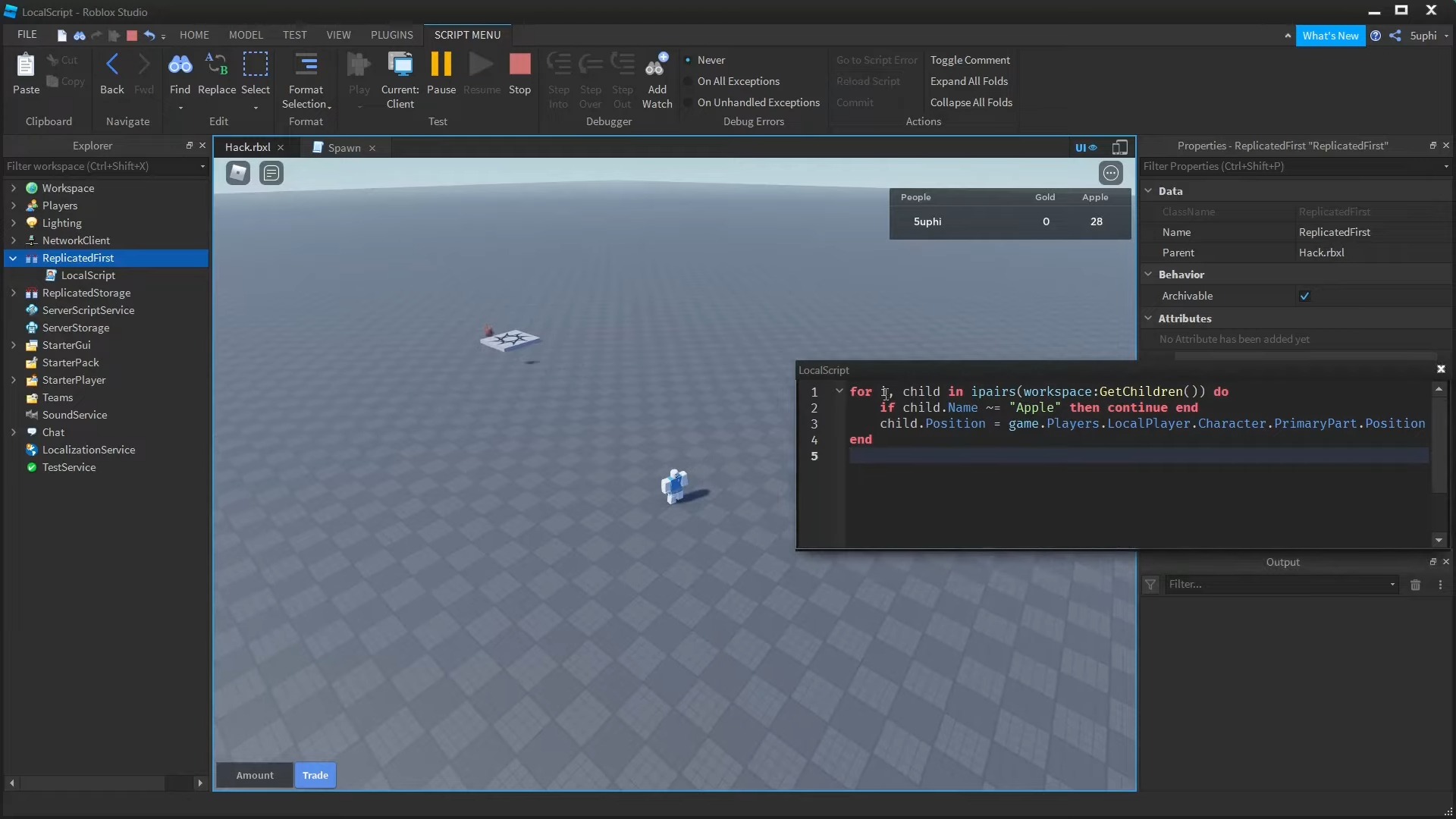Screen dimensions: 1456x819
Task: Switch to the VIEW ribbon tab
Action: point(338,35)
